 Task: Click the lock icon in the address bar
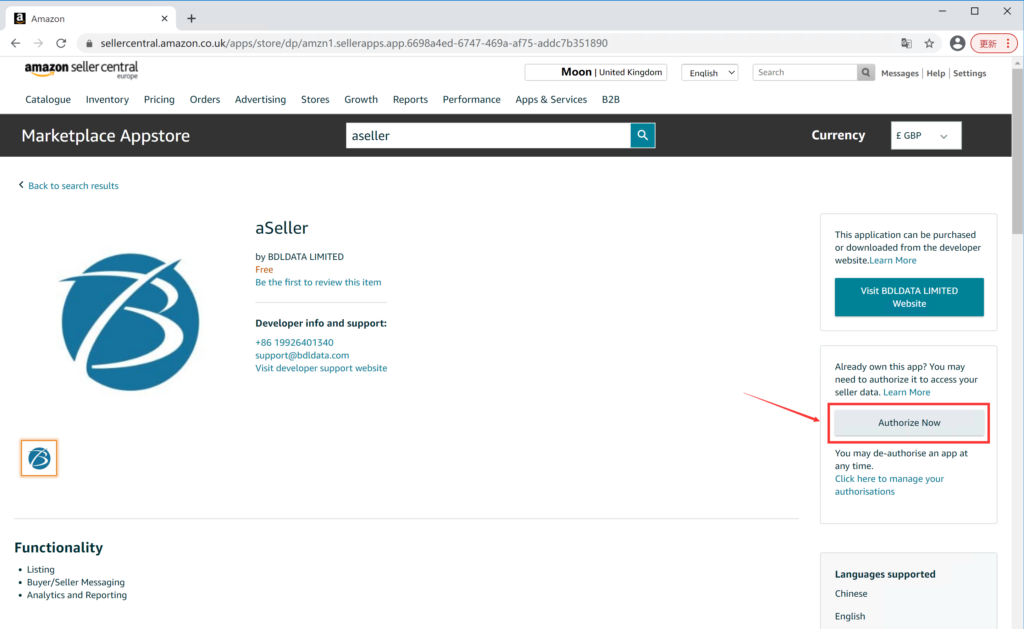[x=89, y=43]
